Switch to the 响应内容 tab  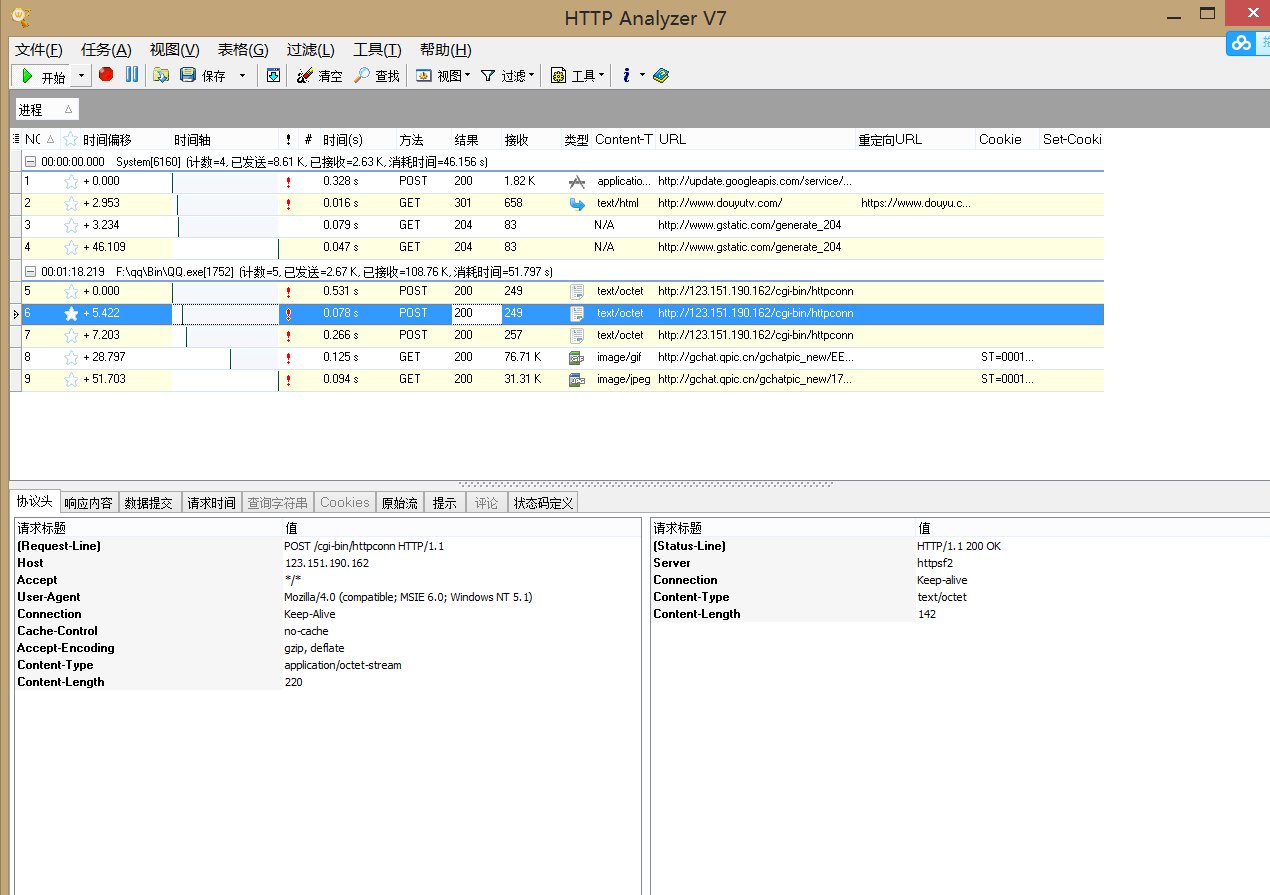(x=89, y=503)
